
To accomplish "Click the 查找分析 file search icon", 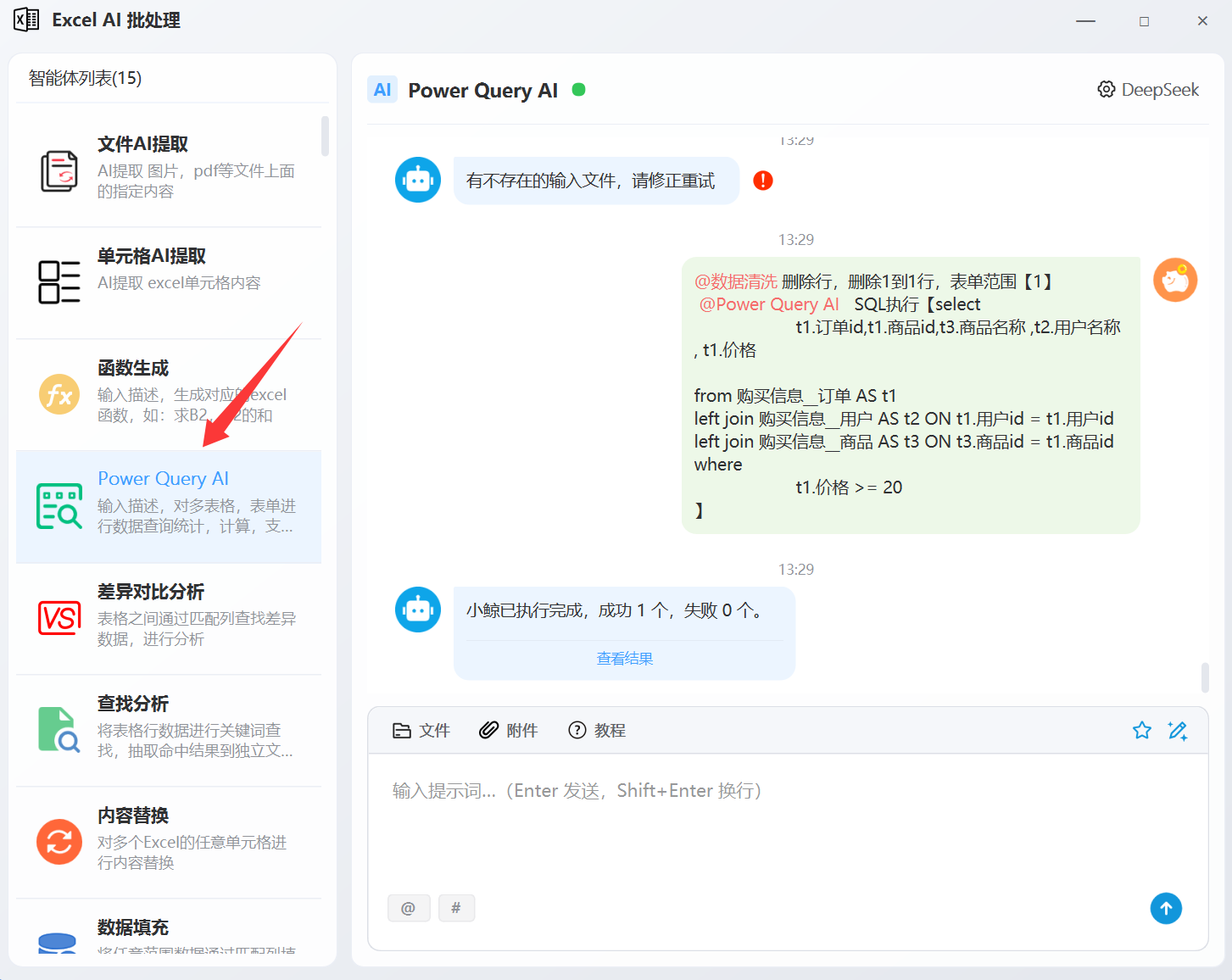I will coord(59,730).
